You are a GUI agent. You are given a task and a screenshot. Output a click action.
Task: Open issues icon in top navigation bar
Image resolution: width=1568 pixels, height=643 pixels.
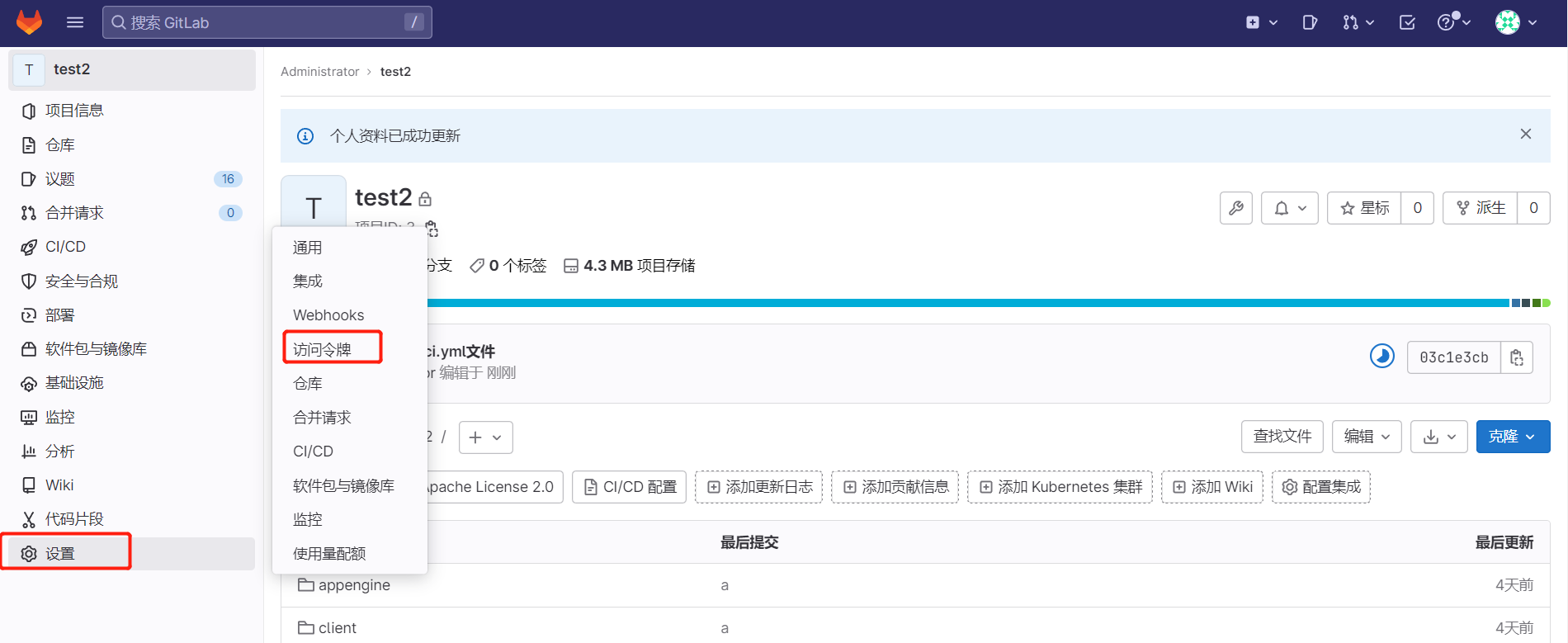tap(1310, 22)
